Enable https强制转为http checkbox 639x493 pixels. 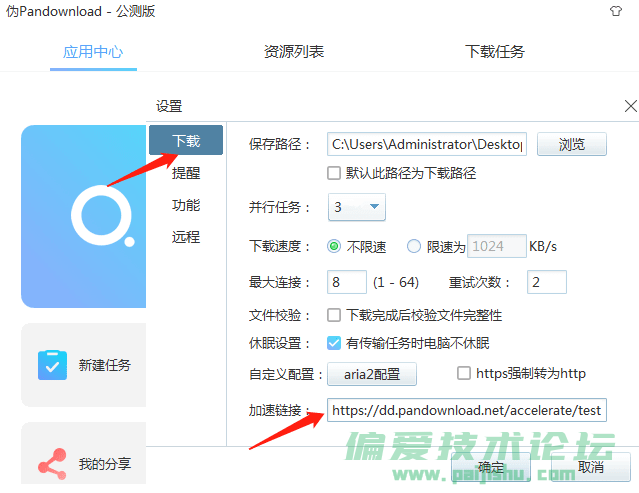[x=464, y=373]
